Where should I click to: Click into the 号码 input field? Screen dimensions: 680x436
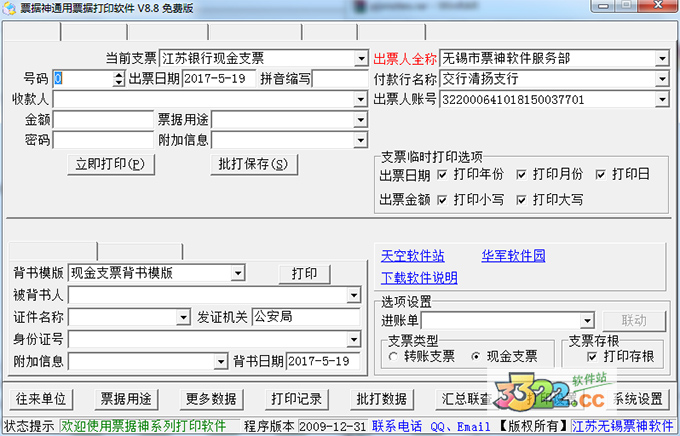click(83, 79)
